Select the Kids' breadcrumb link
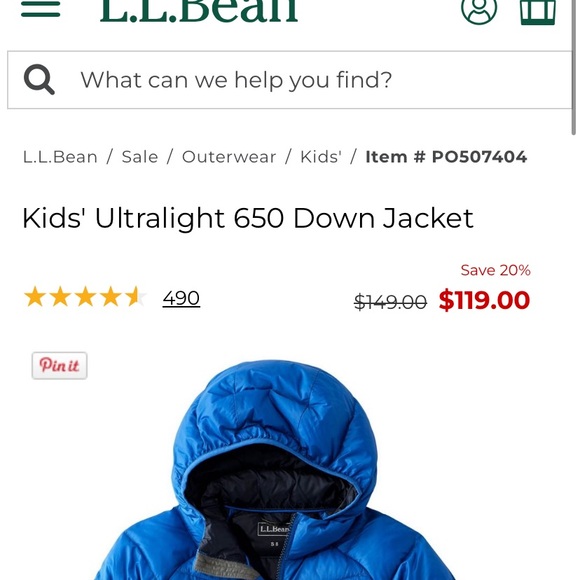The width and height of the screenshot is (580, 580). (321, 156)
